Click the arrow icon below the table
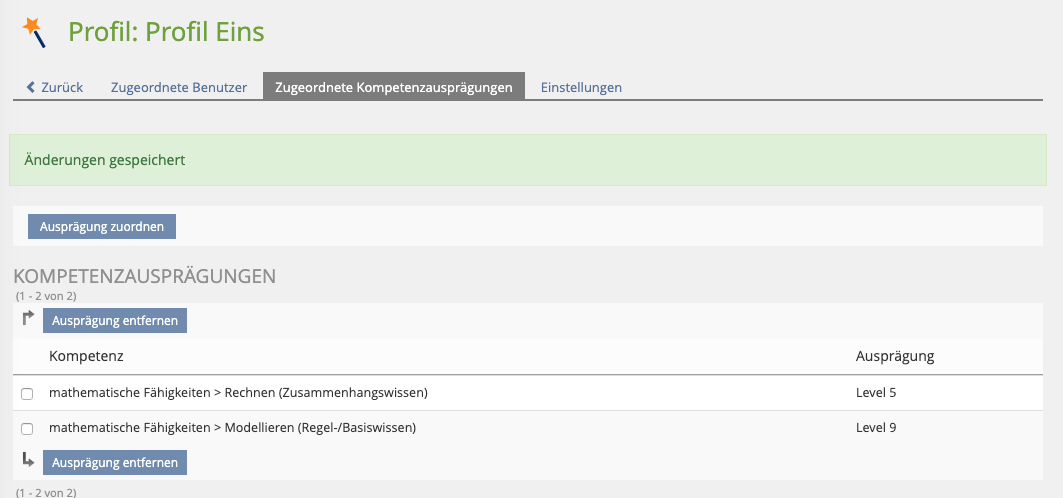The width and height of the screenshot is (1063, 498). coord(28,460)
